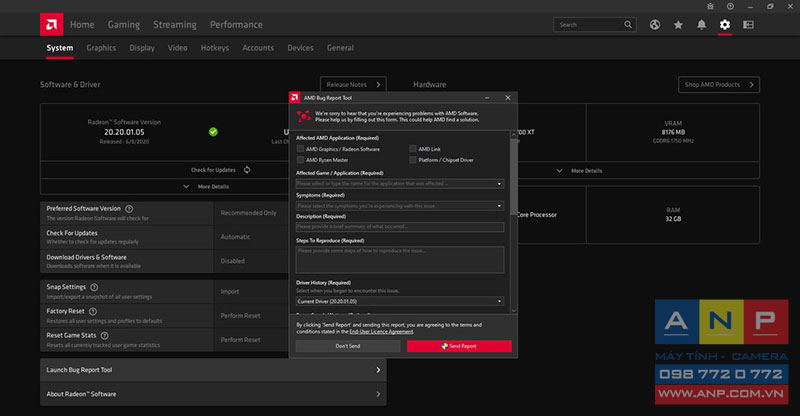Select the Devices settings tab
This screenshot has width=800, height=416.
pos(301,48)
